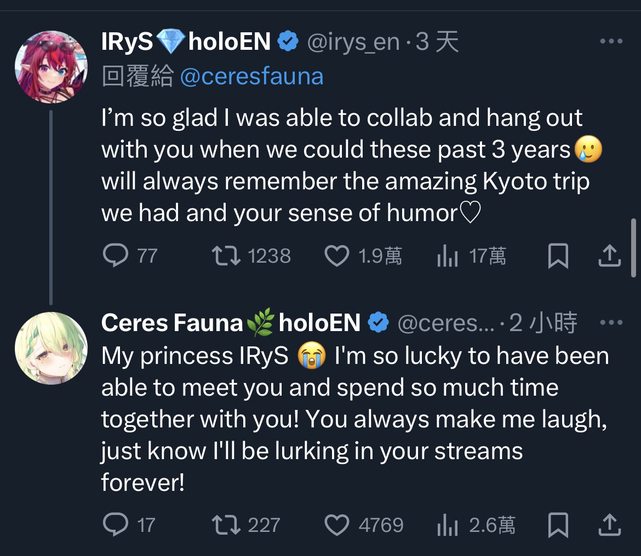View analytics on Ceres Fauna tweet
This screenshot has height=556, width=641.
pyautogui.click(x=447, y=524)
